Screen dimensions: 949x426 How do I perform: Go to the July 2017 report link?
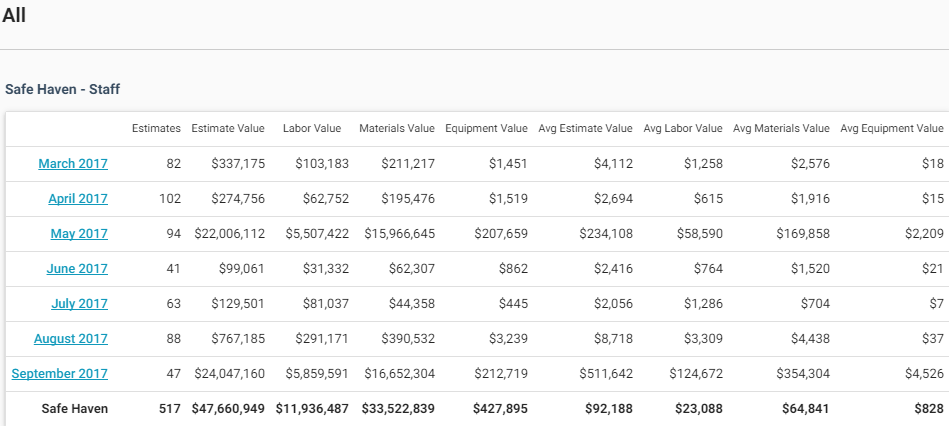pyautogui.click(x=79, y=304)
